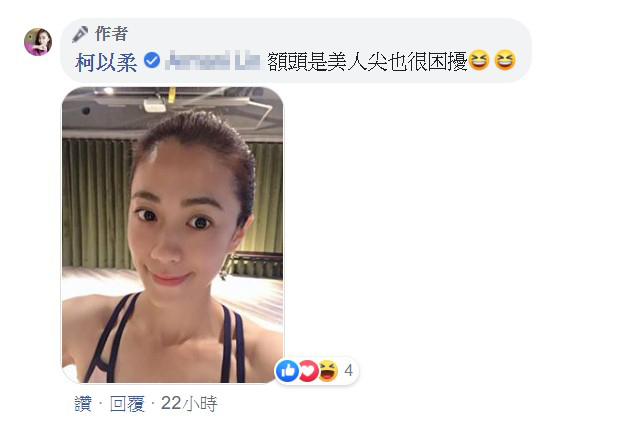Open the reaction count showing 4

pyautogui.click(x=348, y=371)
